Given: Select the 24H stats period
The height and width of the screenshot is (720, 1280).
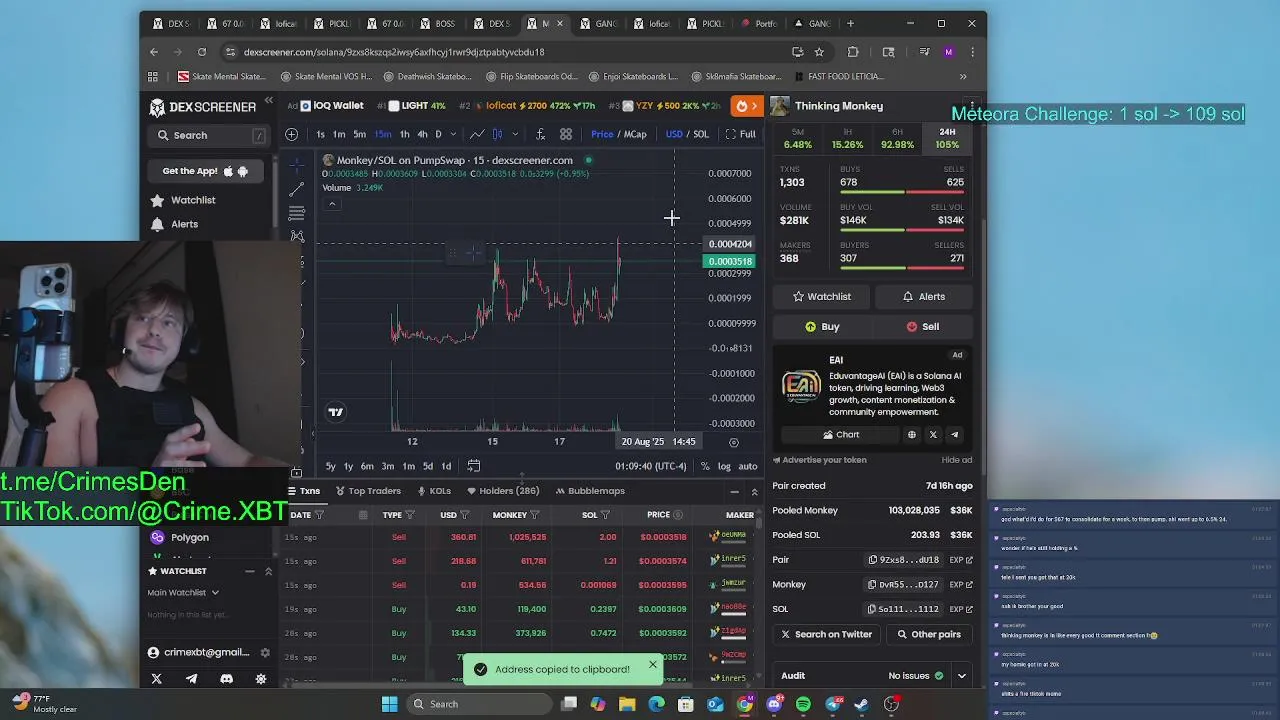Looking at the screenshot, I should click(947, 139).
